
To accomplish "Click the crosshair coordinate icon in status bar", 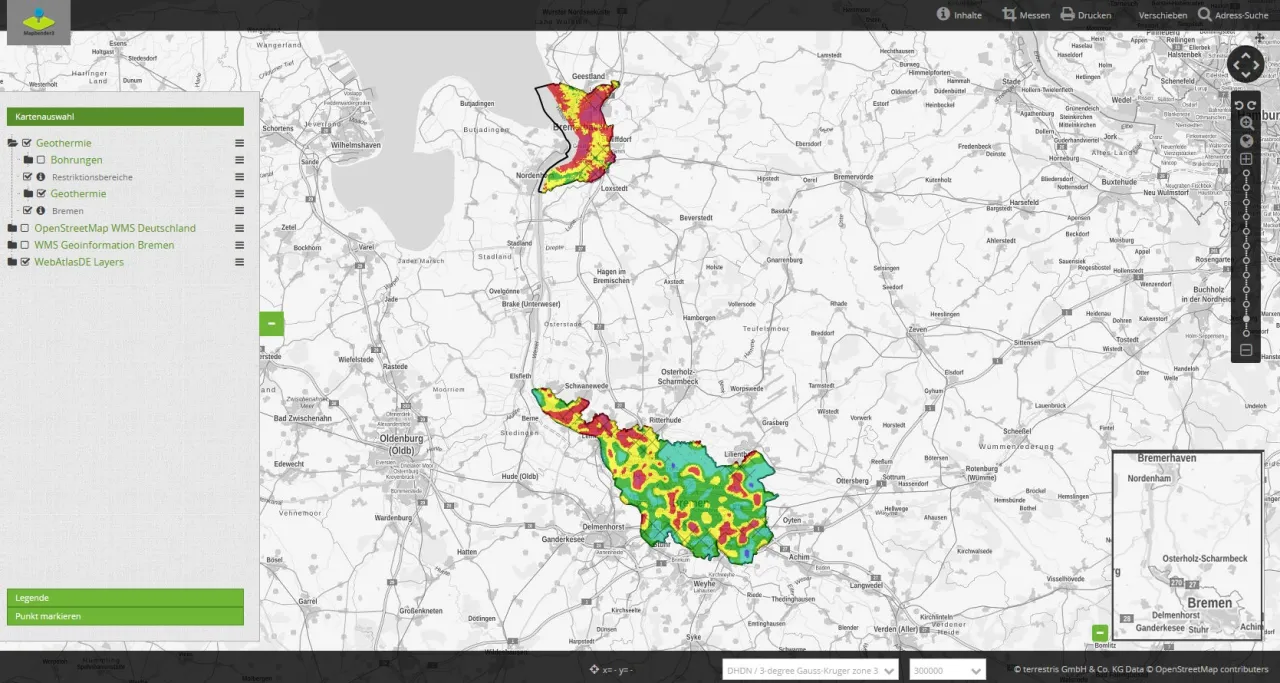I will pos(595,669).
